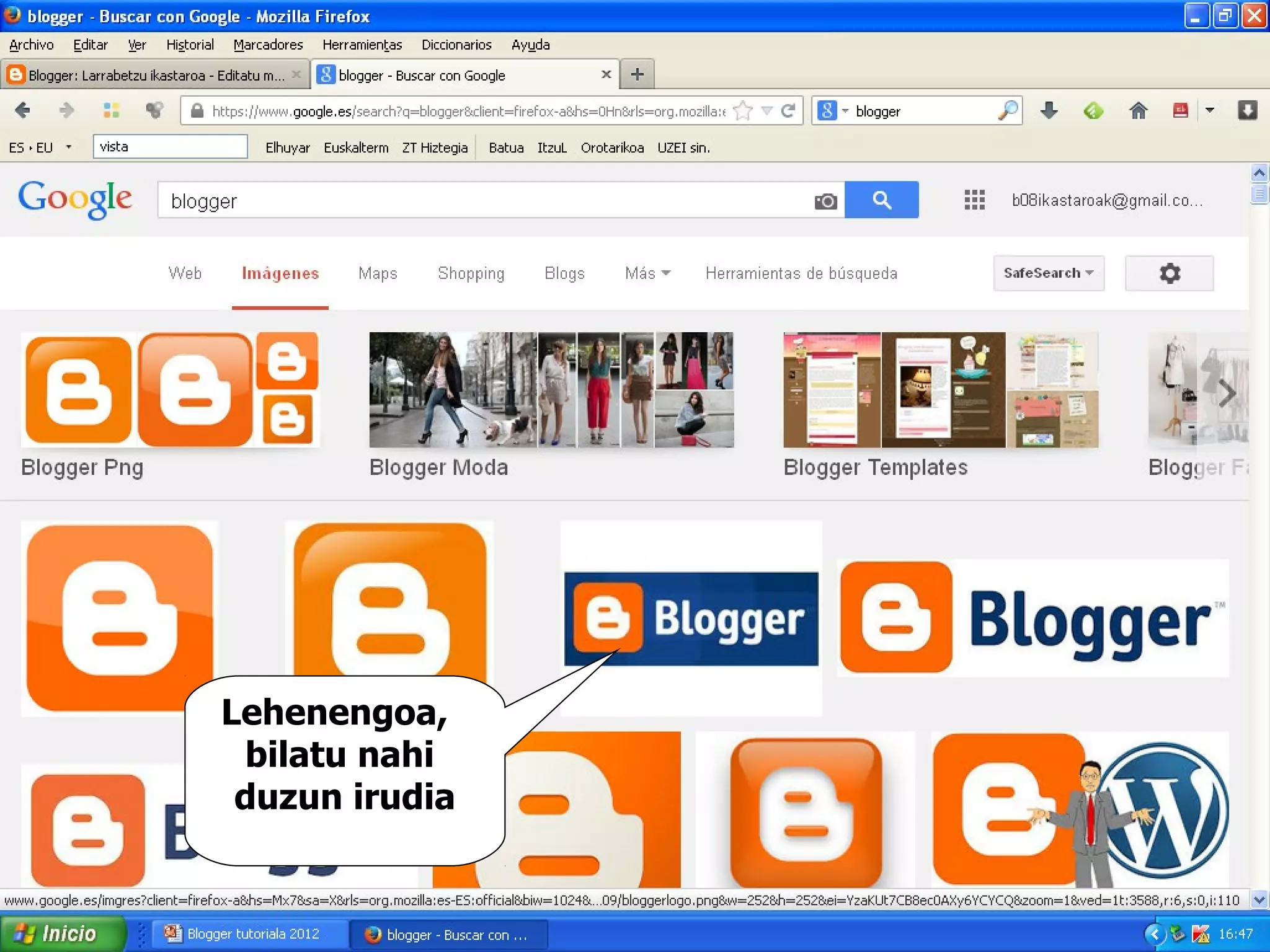Click the Google search text field

coord(484,201)
